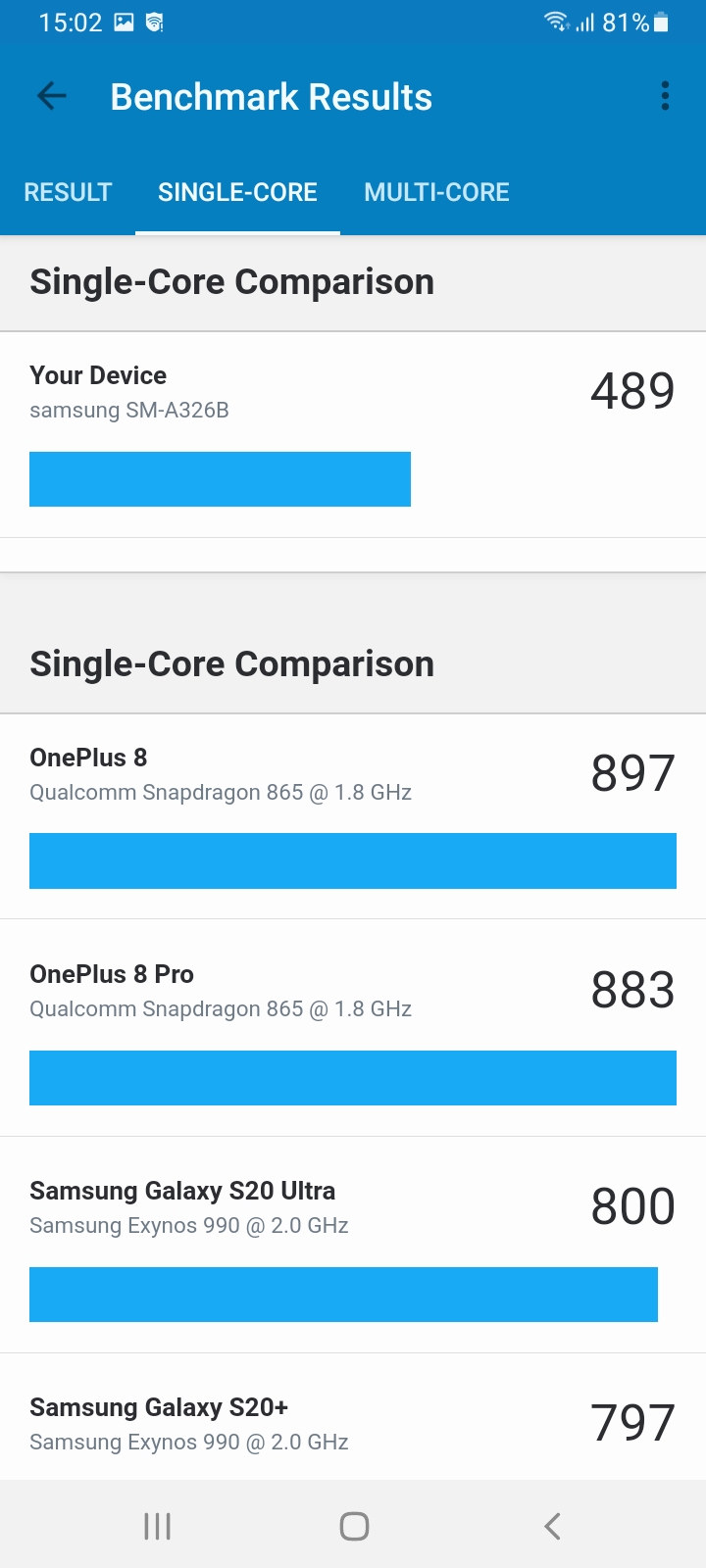Tap the OnePlus 8 score bar
Image resolution: width=706 pixels, height=1568 pixels.
pos(353,860)
